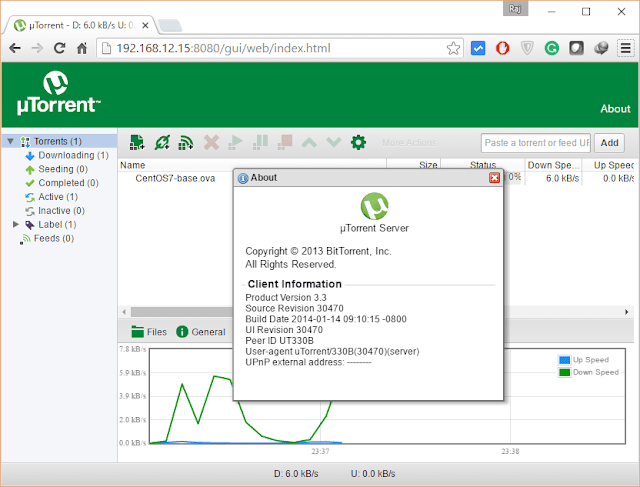Click the horizontal scrollbar left arrow
Viewport: 640px width, 487px height.
tap(124, 312)
